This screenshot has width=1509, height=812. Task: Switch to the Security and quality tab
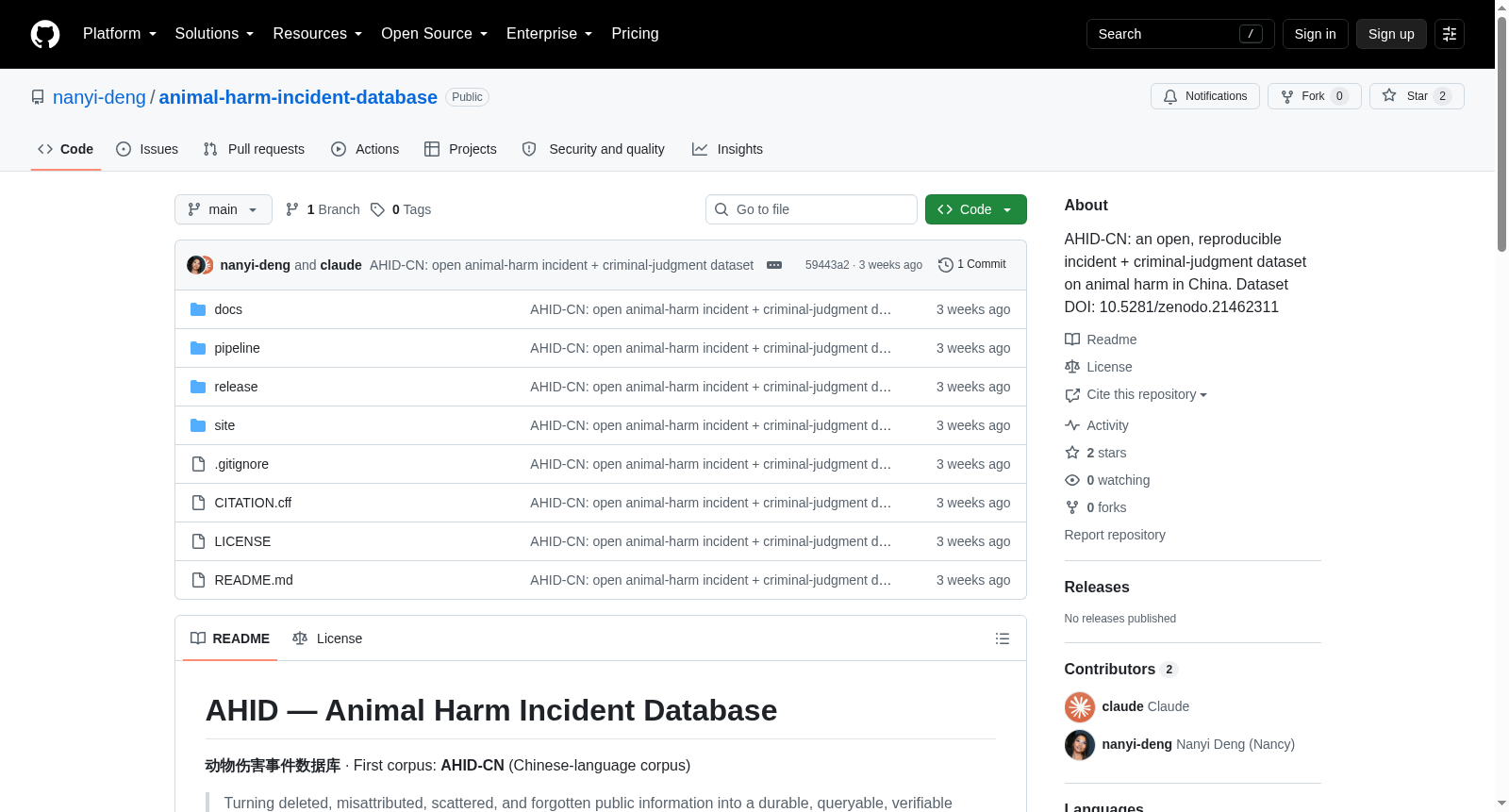(593, 149)
